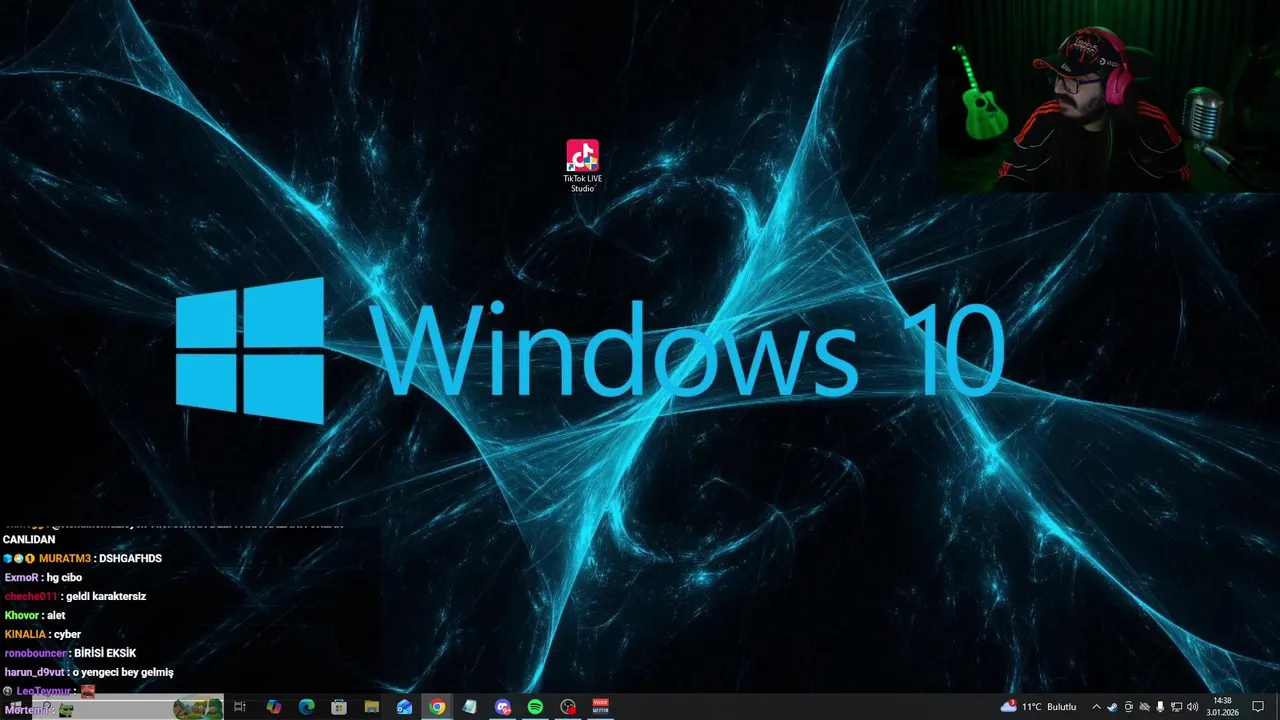Image resolution: width=1280 pixels, height=720 pixels.
Task: Open Voicemeeter from the taskbar
Action: (x=601, y=707)
